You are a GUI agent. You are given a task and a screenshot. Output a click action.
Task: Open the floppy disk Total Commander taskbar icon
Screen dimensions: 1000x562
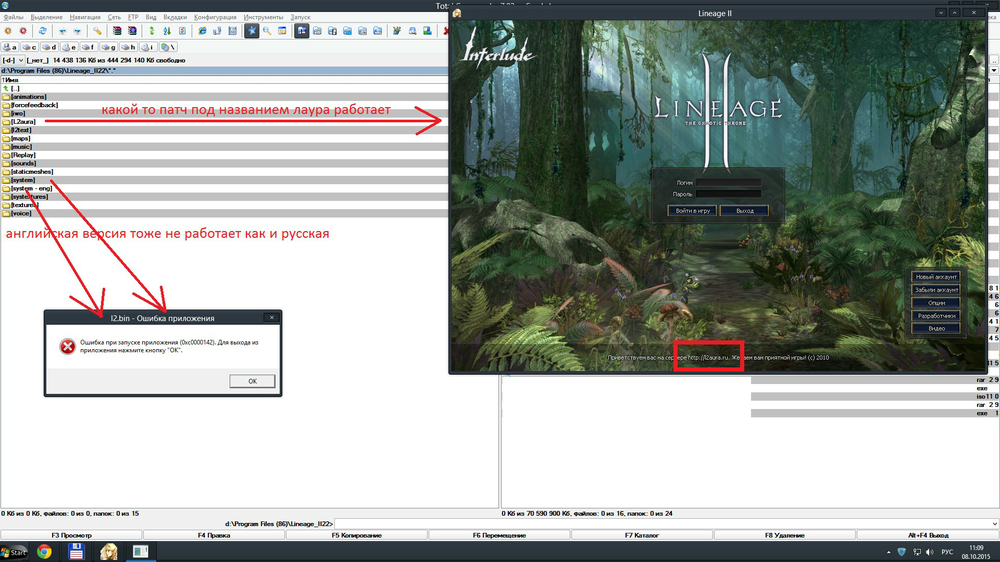tap(76, 551)
